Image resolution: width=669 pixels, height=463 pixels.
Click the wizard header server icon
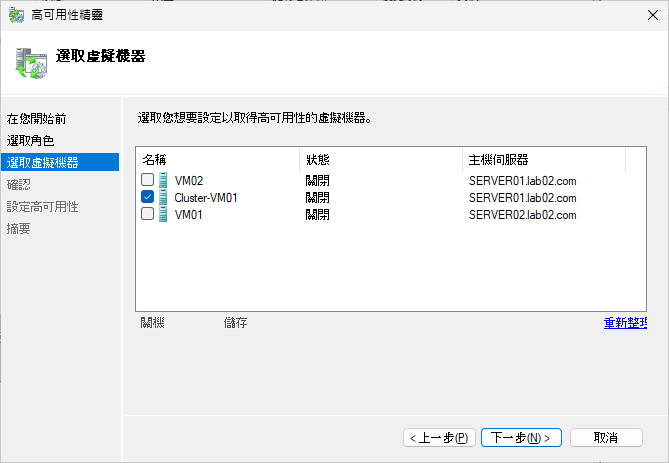pos(30,61)
